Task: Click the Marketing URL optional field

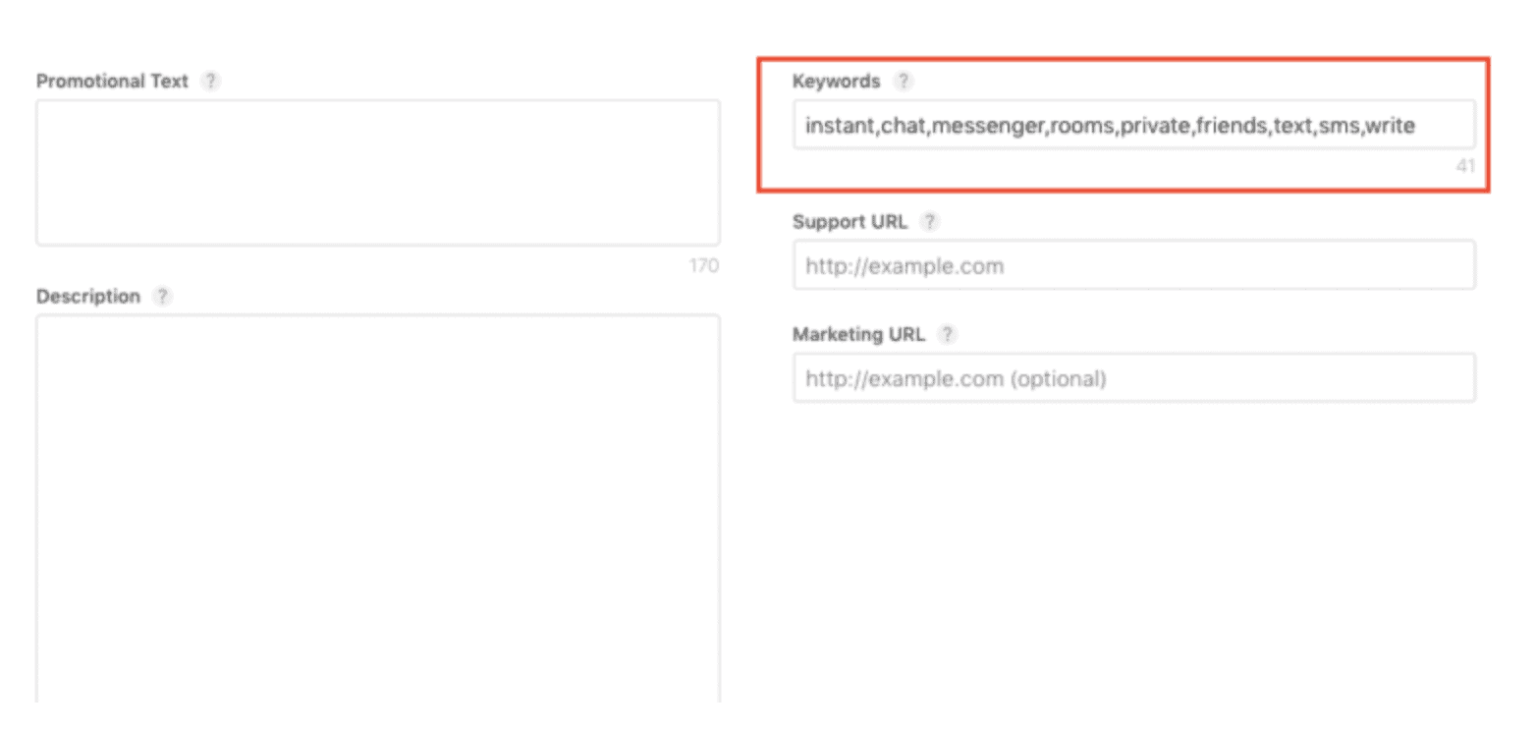Action: pyautogui.click(x=1133, y=378)
